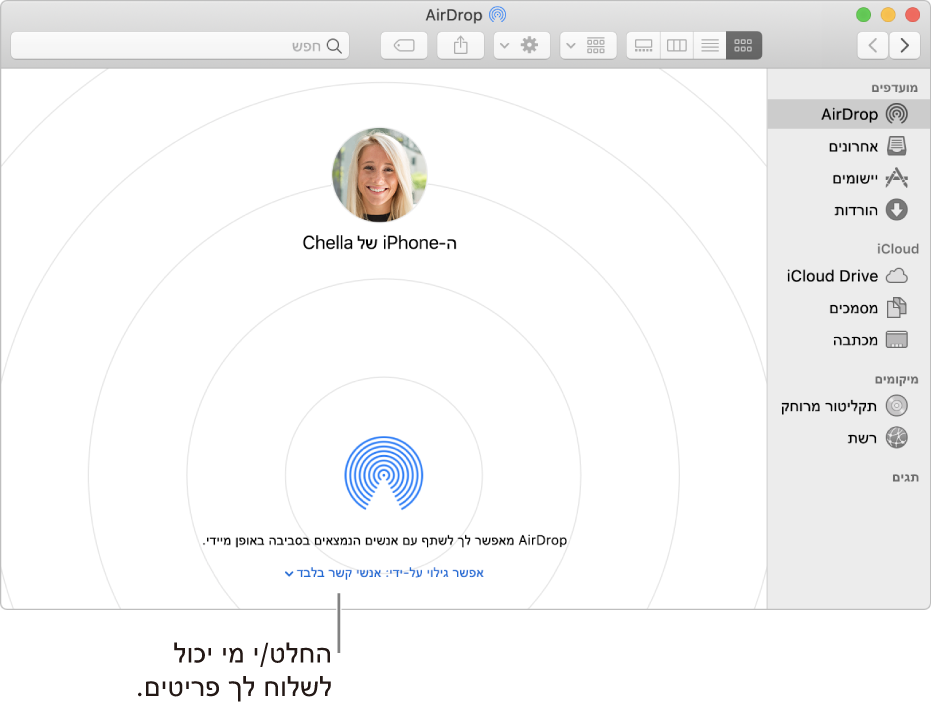Open הורדות in the sidebar
931x713 pixels.
(849, 210)
